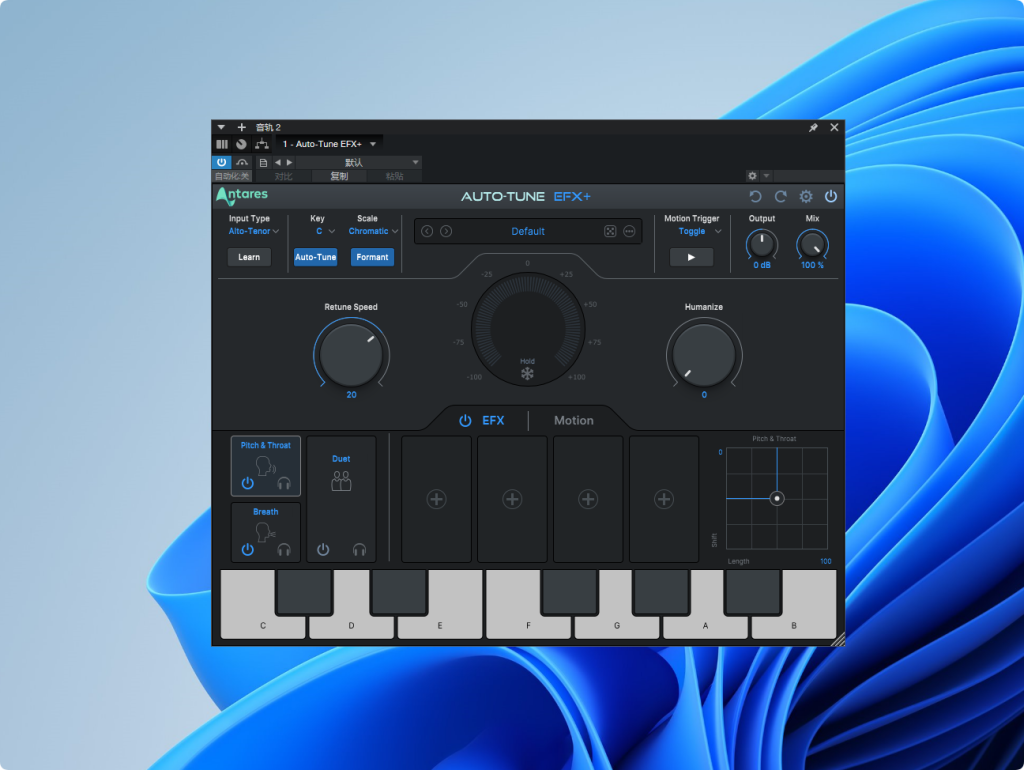The height and width of the screenshot is (770, 1024).
Task: Select the Breath head icon
Action: (265, 532)
